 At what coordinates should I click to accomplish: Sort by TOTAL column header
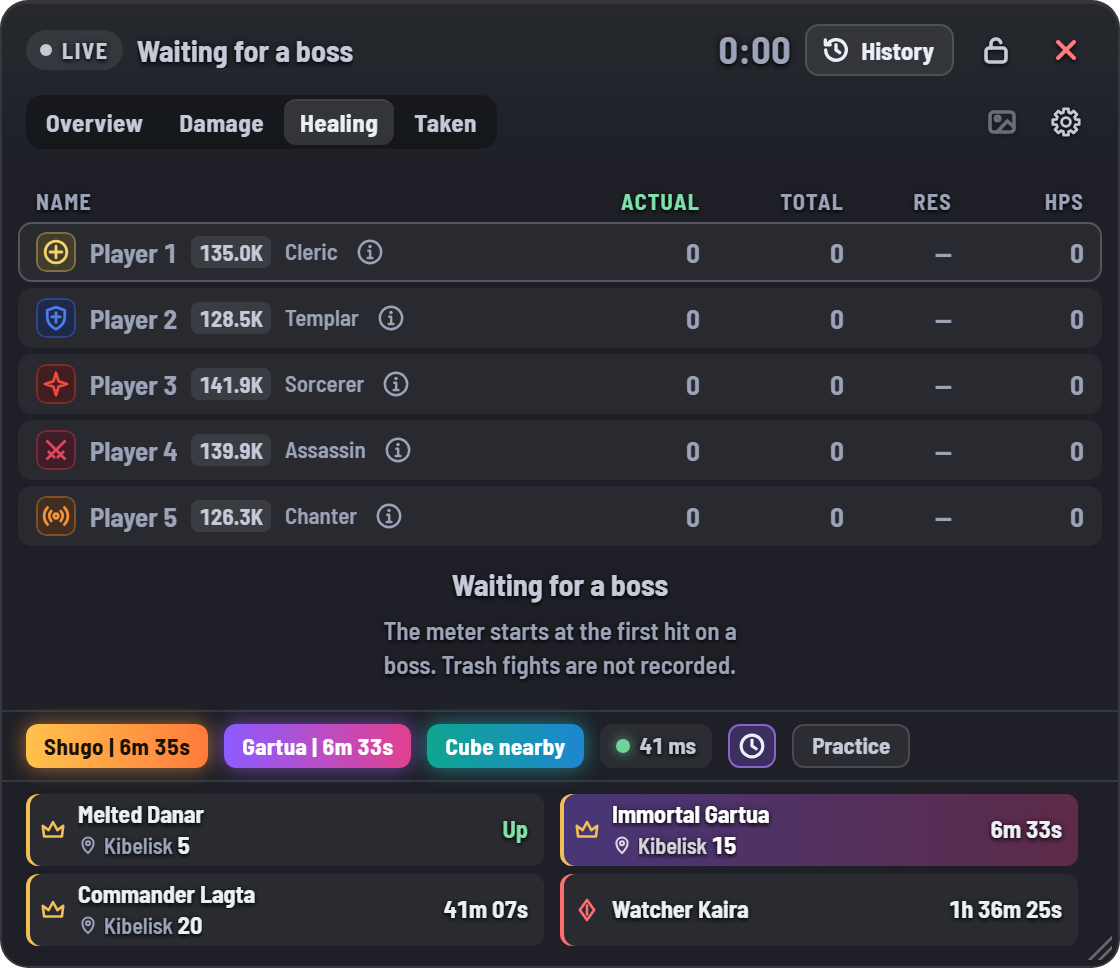click(x=811, y=202)
